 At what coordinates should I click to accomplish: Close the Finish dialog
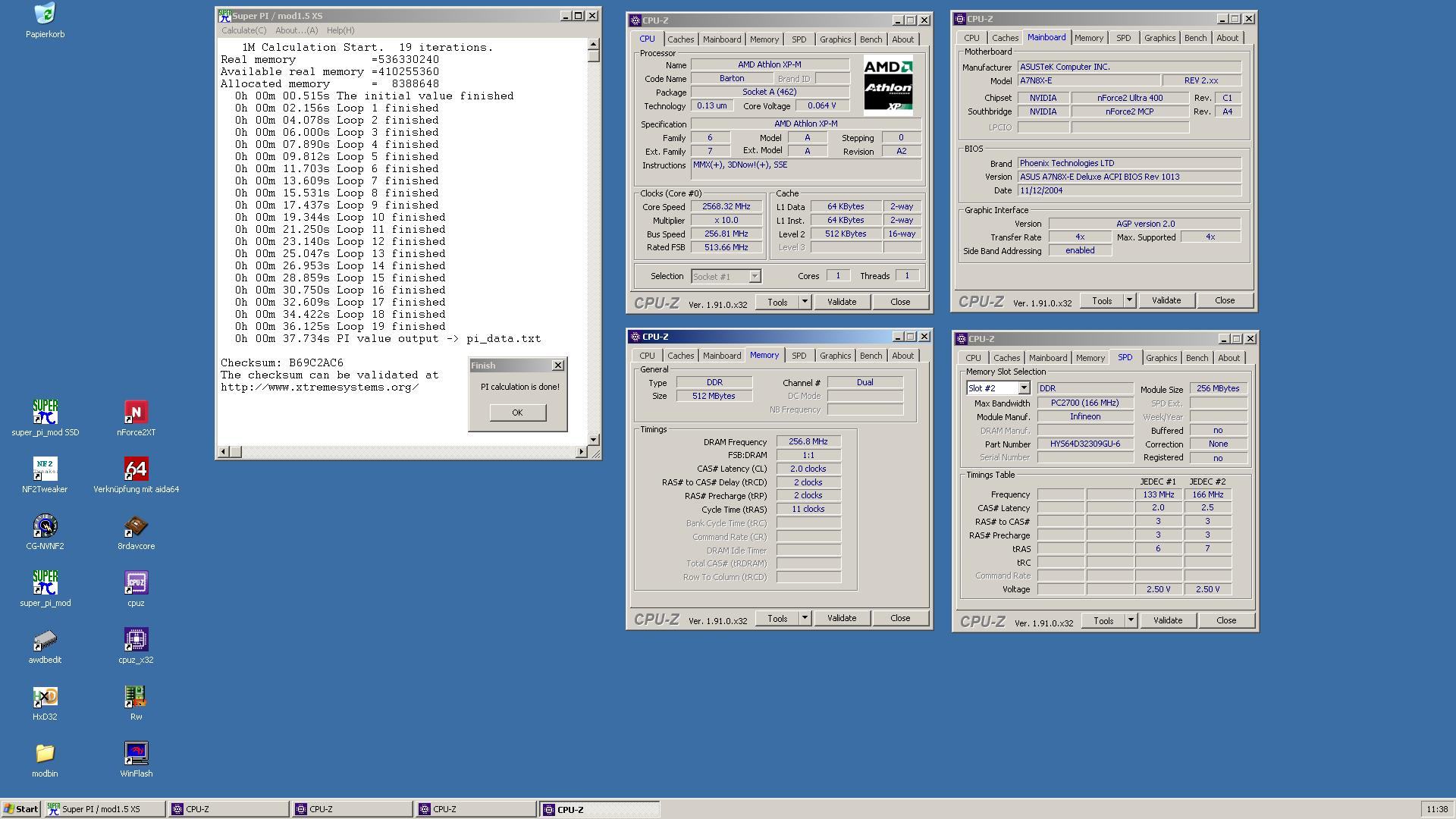click(x=558, y=366)
